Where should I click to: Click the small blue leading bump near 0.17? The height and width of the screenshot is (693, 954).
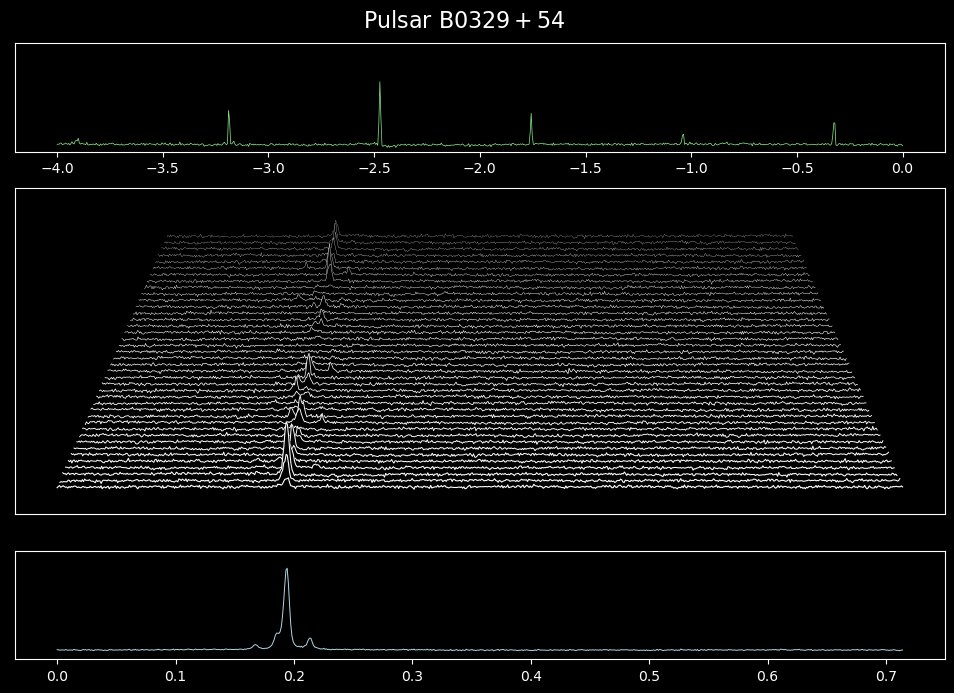[256, 647]
